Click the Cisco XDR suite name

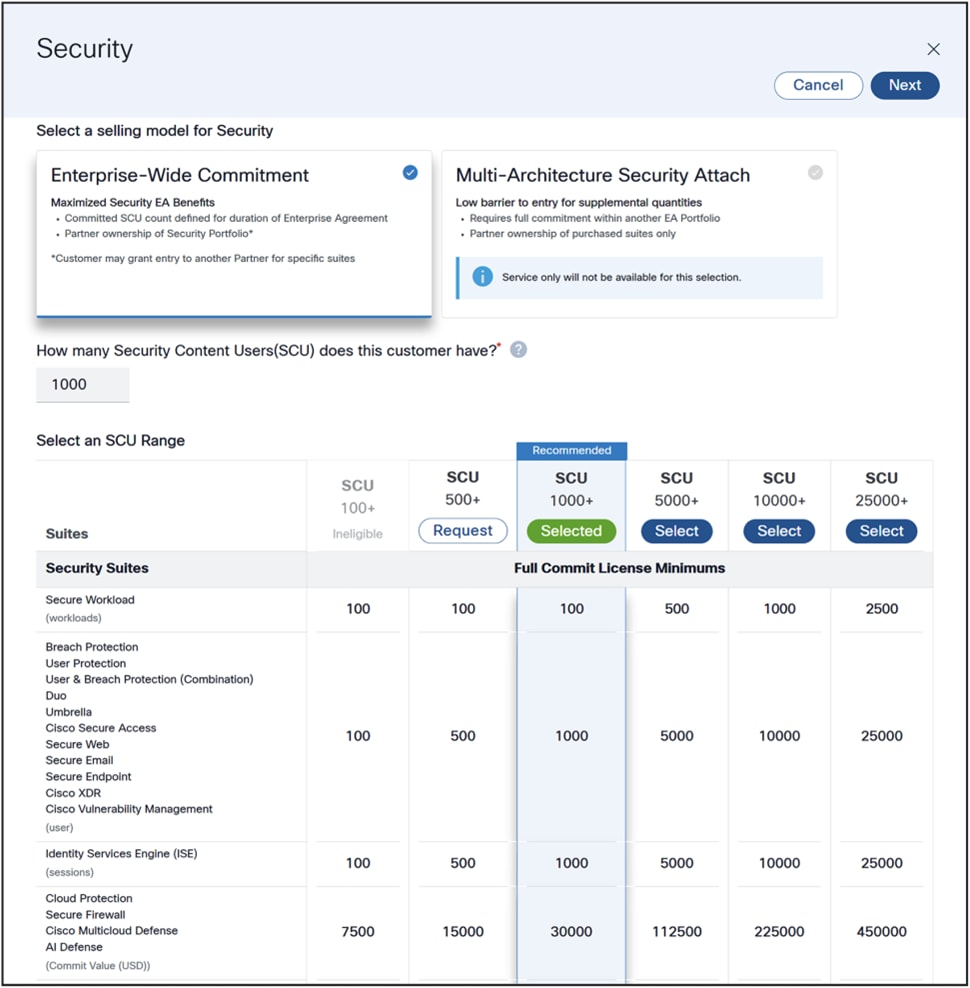(x=72, y=793)
